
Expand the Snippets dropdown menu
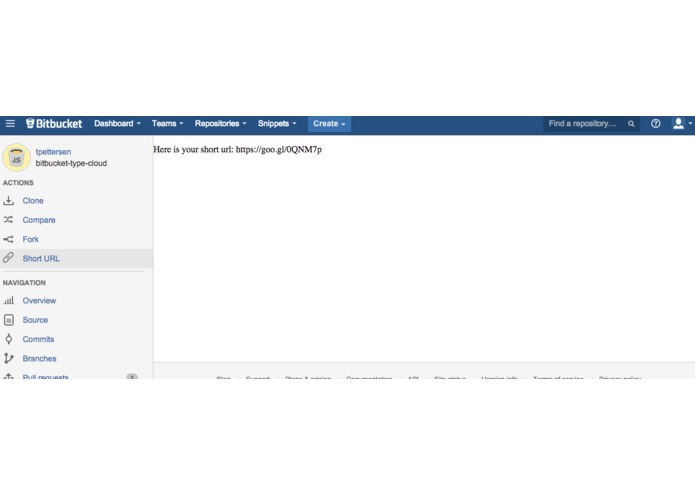277,124
